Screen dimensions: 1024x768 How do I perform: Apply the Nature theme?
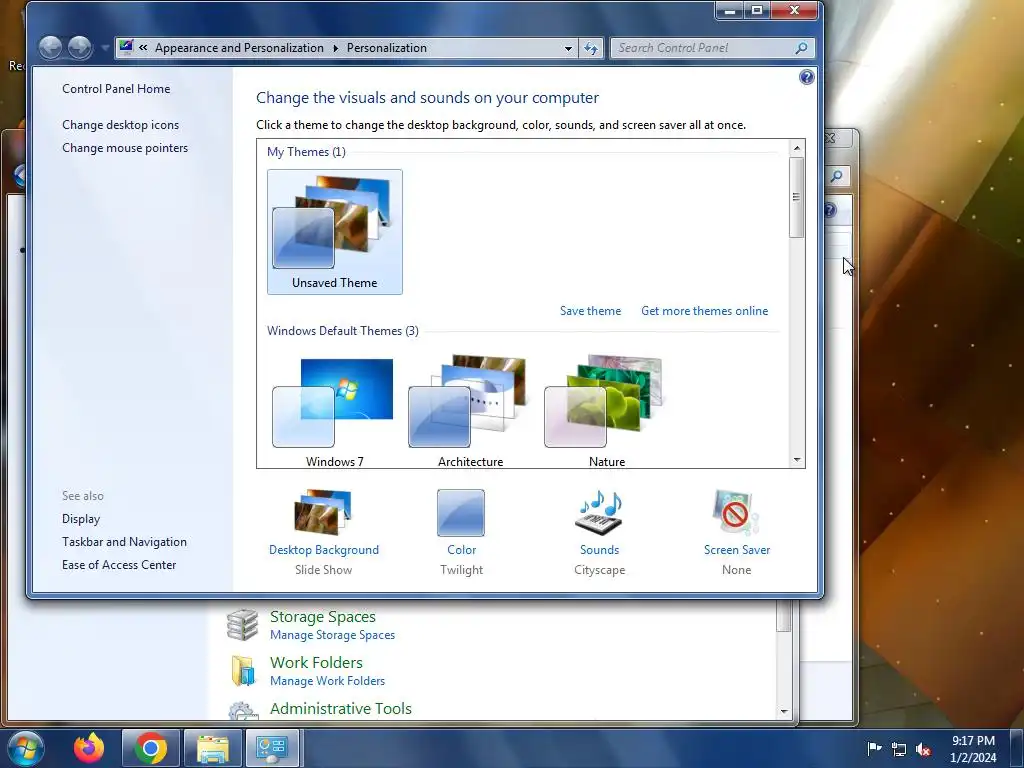607,411
